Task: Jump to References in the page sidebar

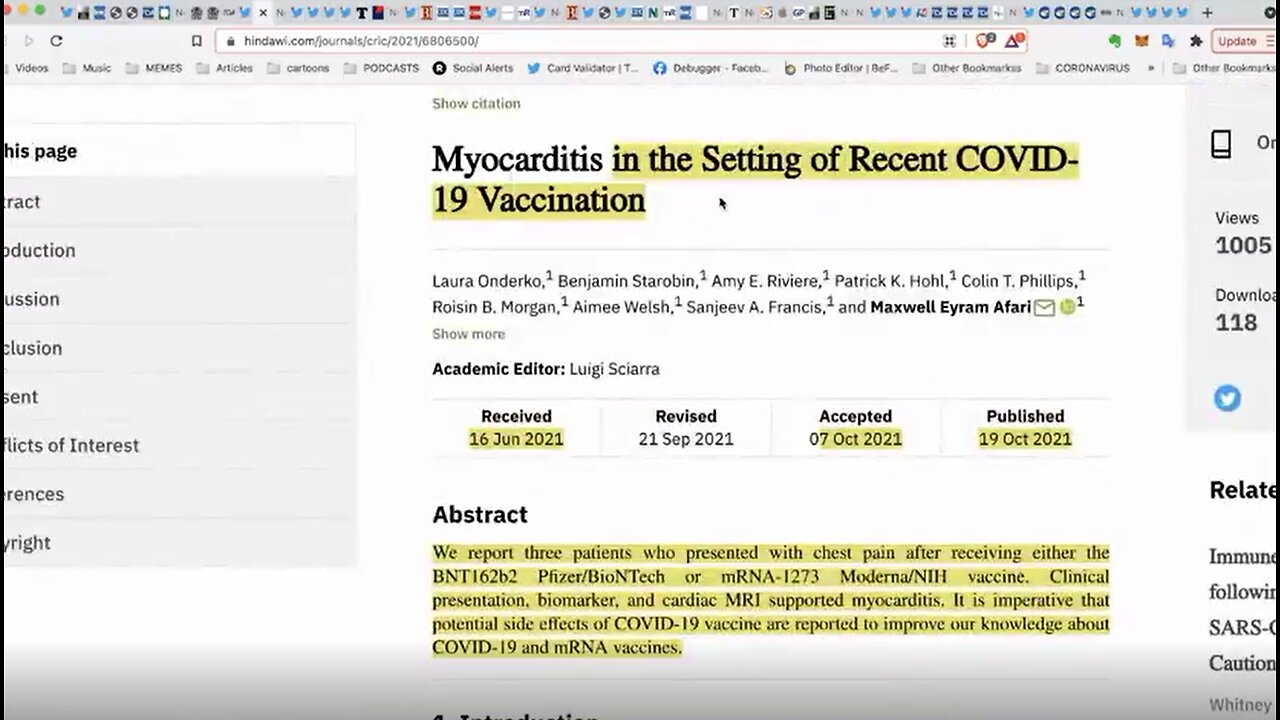Action: (x=32, y=495)
